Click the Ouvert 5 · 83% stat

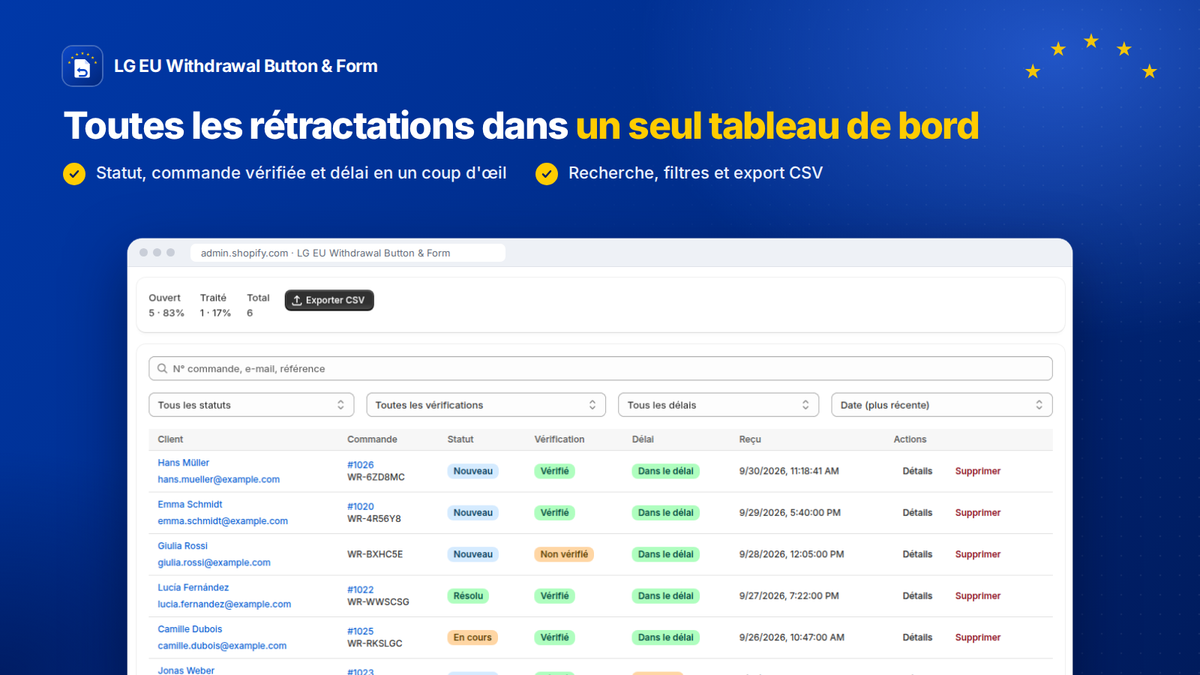166,305
